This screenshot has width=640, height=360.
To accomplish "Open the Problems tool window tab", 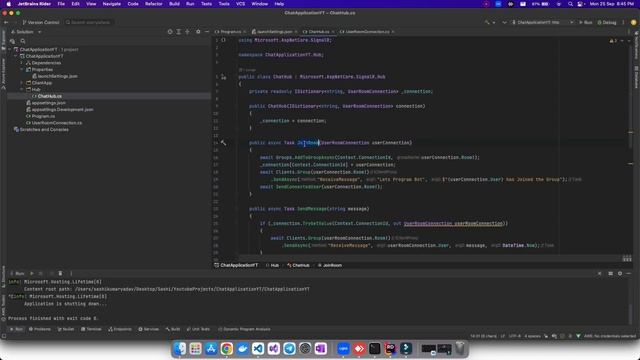I will pyautogui.click(x=40, y=329).
